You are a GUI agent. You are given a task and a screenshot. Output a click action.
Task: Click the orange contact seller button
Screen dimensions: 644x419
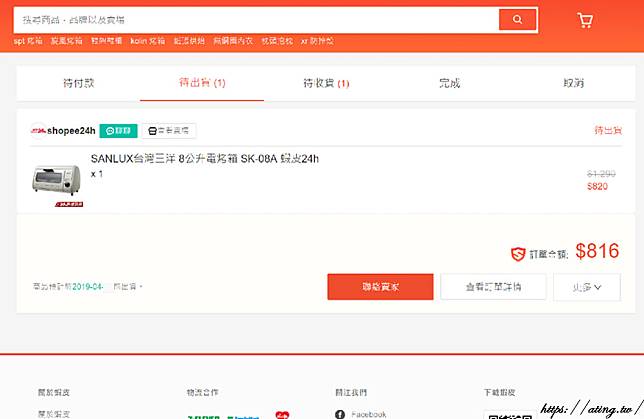coord(380,287)
